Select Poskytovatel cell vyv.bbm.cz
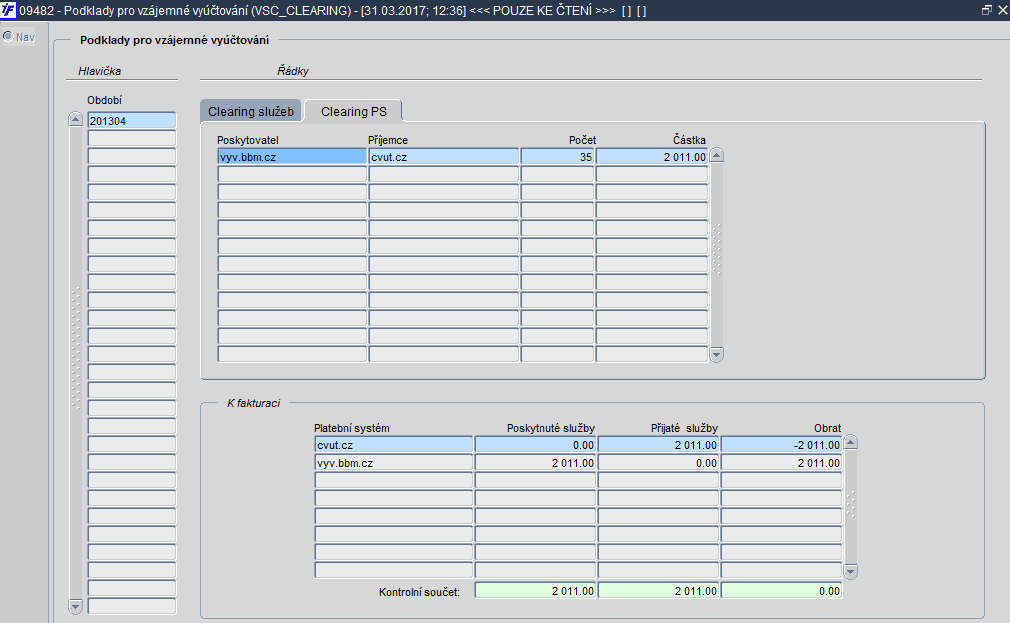Viewport: 1010px width, 623px height. [292, 157]
